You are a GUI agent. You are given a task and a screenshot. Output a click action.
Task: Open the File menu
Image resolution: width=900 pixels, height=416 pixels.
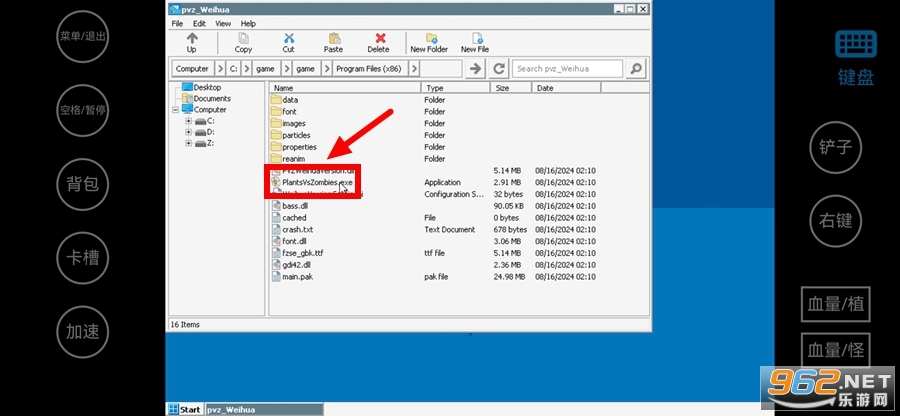click(x=177, y=24)
